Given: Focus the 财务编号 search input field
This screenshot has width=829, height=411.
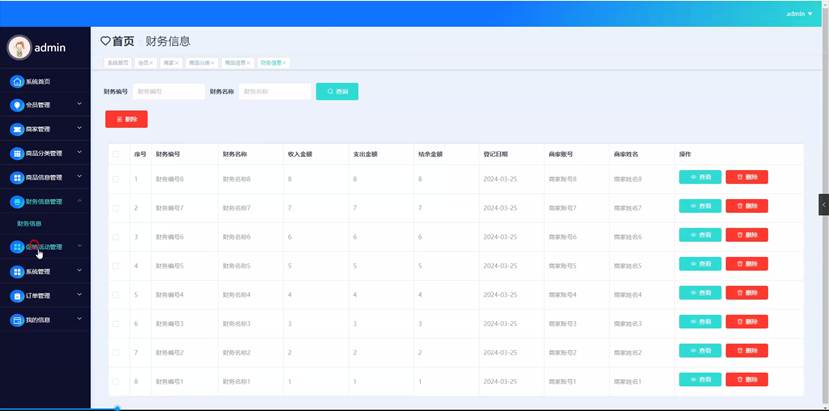Looking at the screenshot, I should tap(169, 92).
